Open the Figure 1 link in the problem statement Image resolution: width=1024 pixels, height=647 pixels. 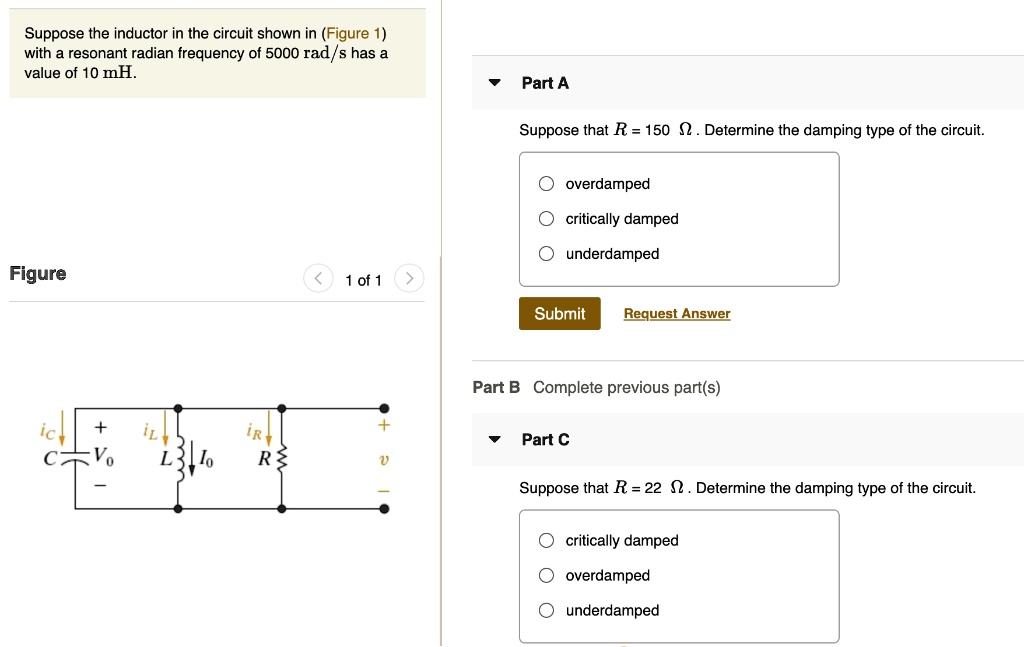tap(352, 33)
